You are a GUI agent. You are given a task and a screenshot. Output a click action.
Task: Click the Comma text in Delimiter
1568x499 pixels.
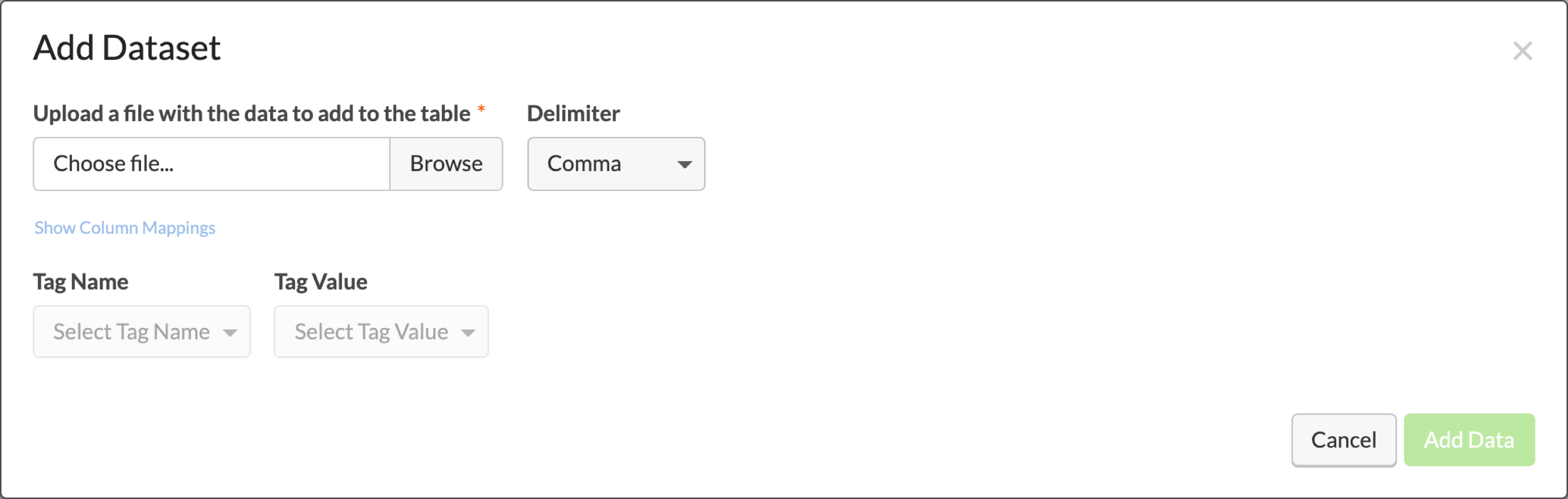[x=584, y=164]
